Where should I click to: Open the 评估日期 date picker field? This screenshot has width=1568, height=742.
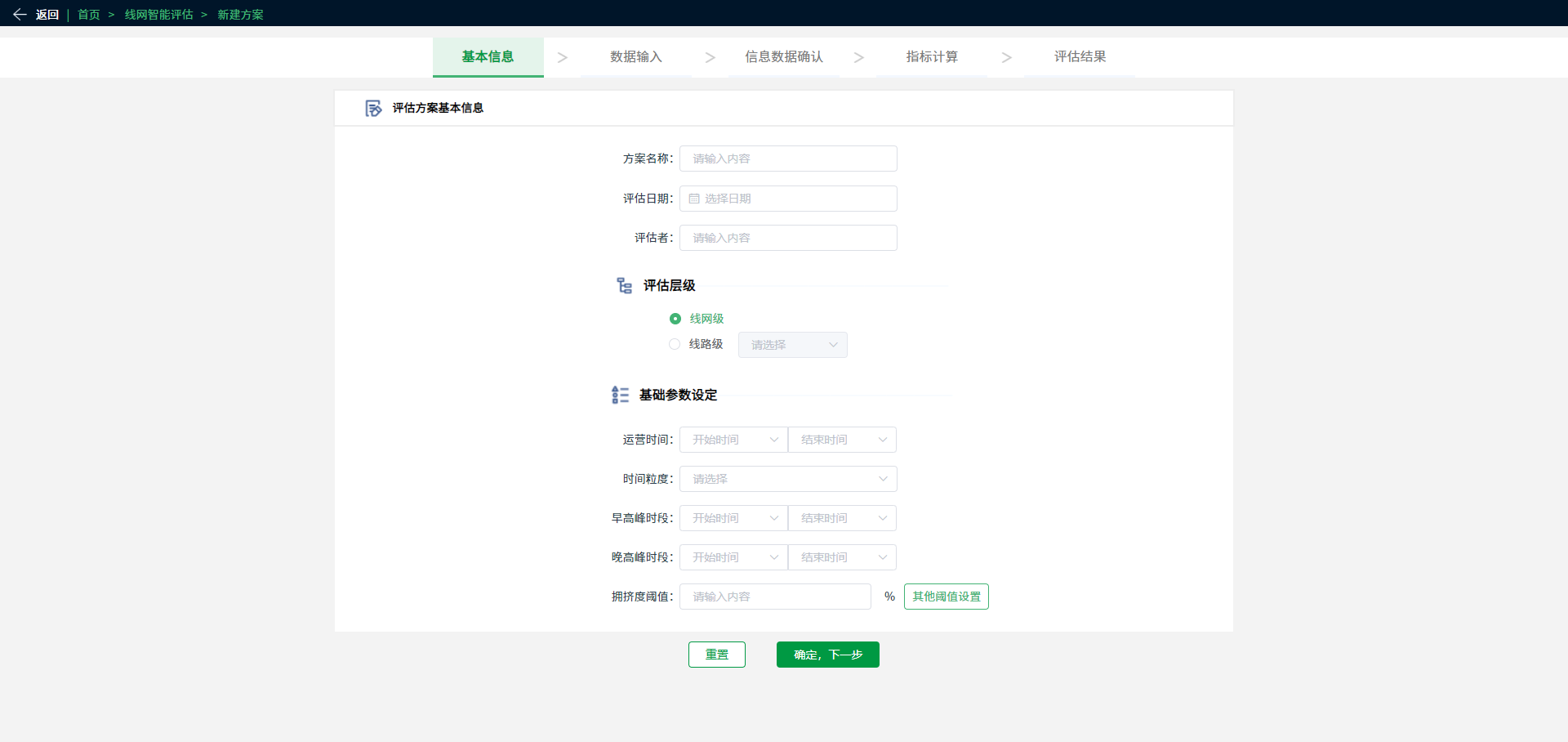[788, 199]
